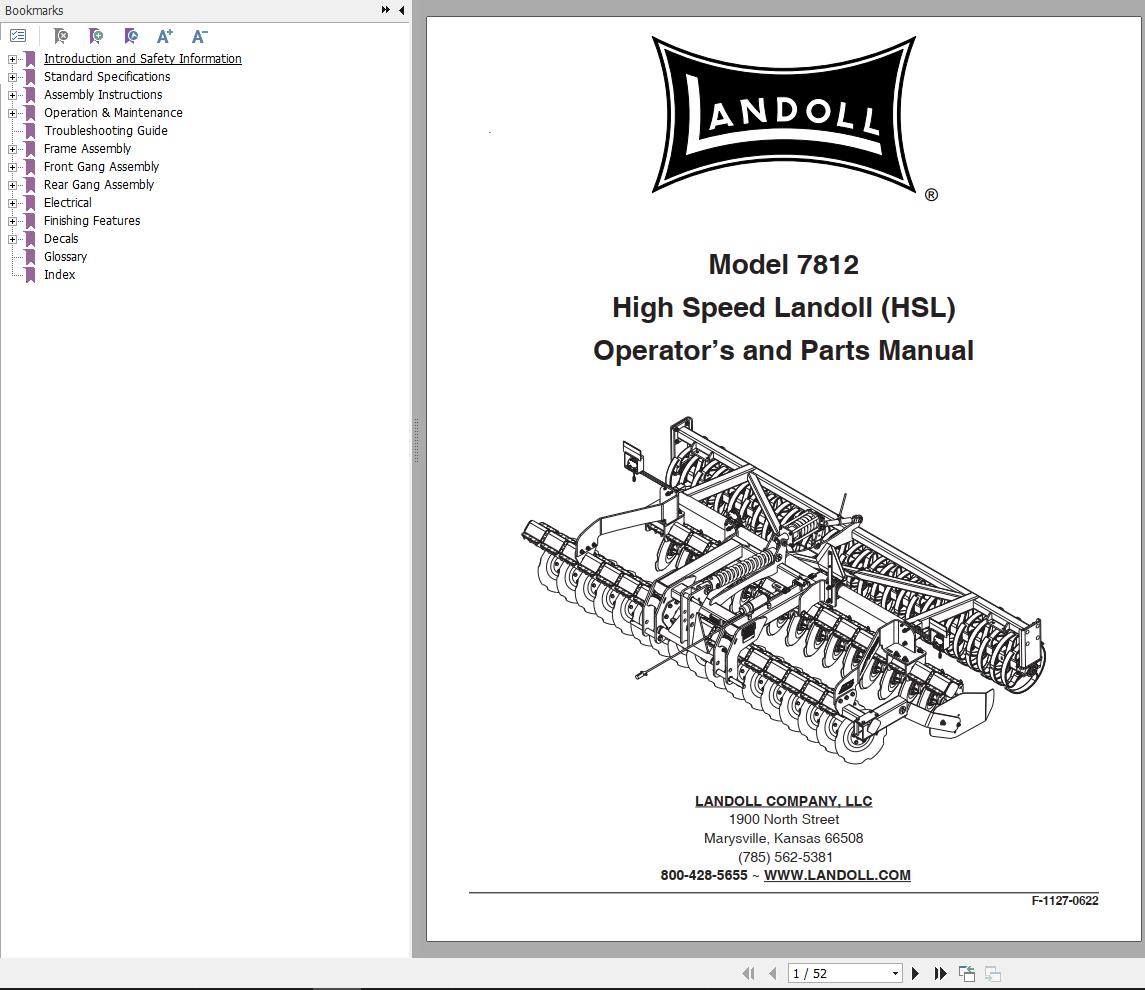Expand the Frame Assembly bookmark
The image size is (1145, 990).
point(11,148)
